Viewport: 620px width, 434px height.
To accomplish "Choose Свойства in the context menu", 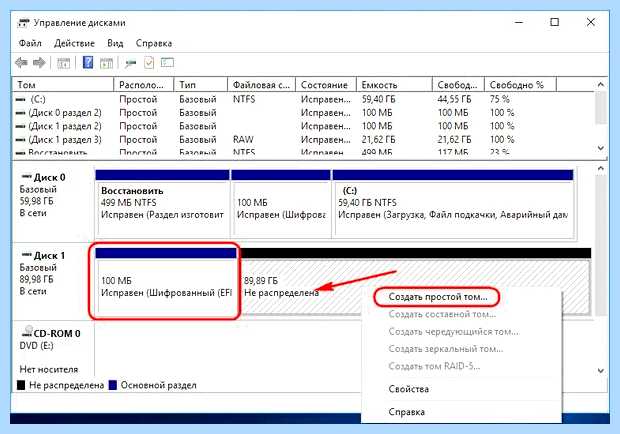I will (408, 389).
